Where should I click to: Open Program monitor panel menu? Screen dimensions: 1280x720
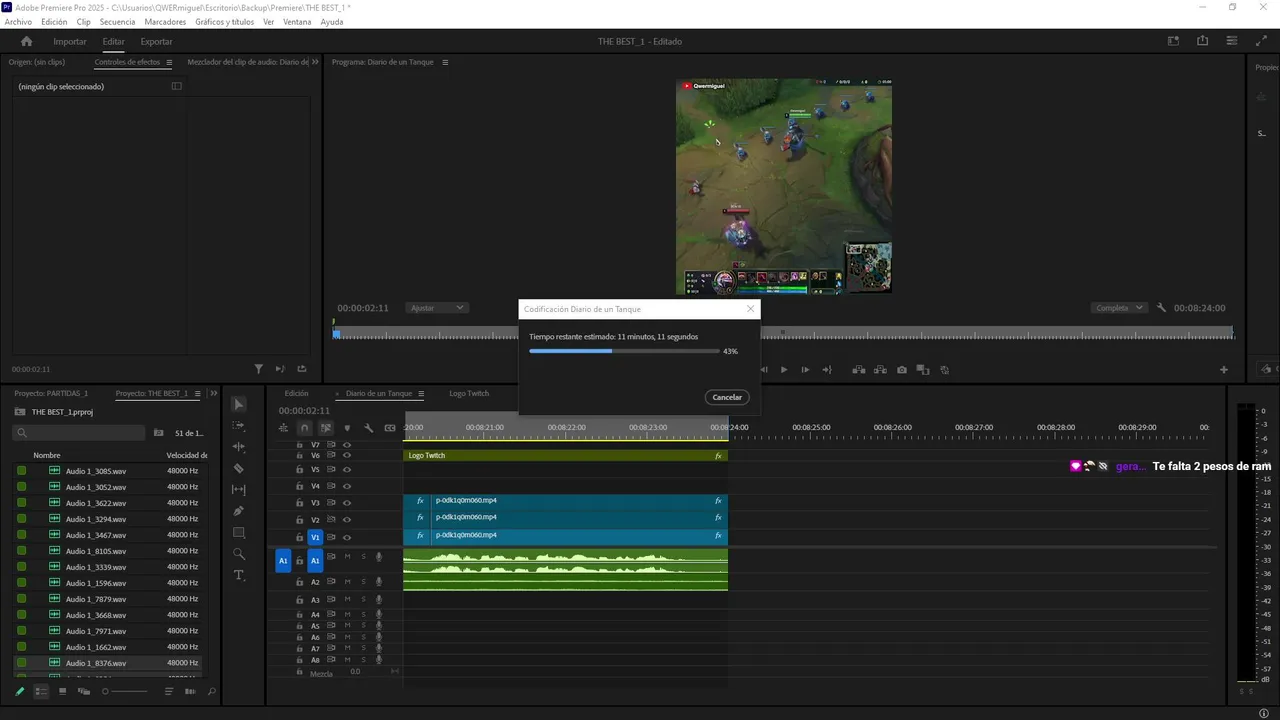[445, 62]
